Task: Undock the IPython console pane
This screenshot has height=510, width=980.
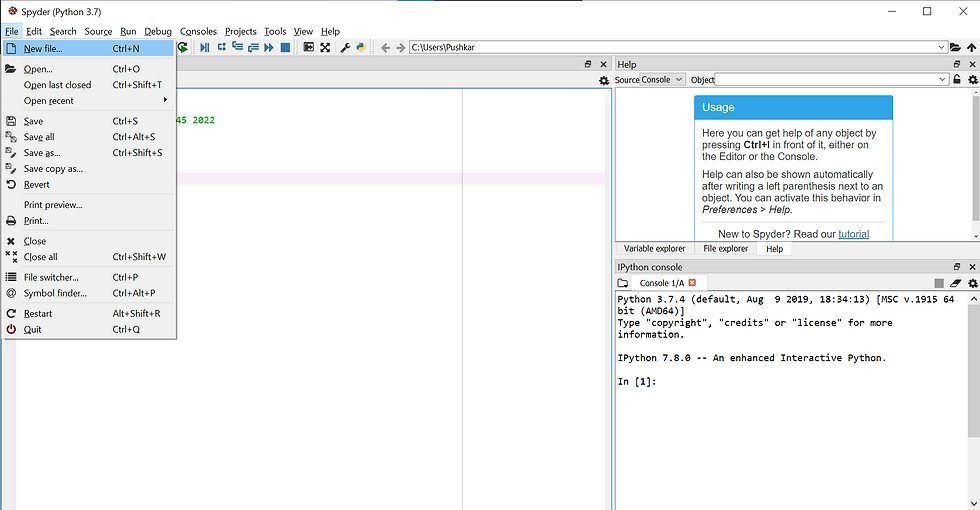Action: (957, 267)
